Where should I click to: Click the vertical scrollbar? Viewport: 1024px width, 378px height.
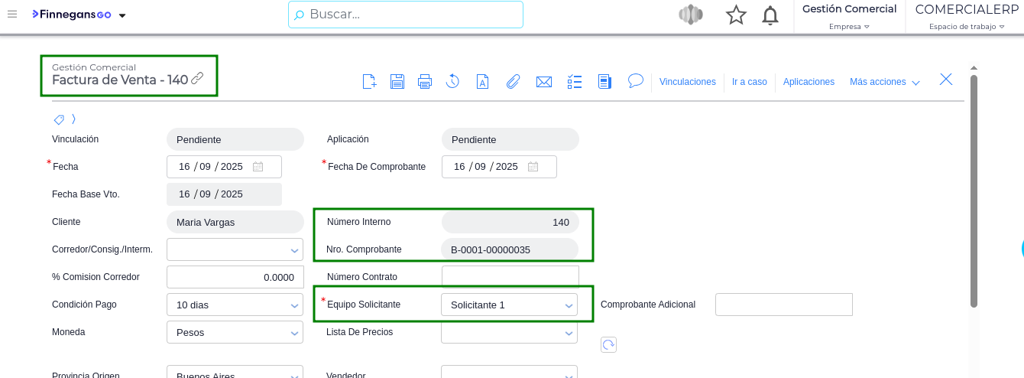[x=974, y=191]
